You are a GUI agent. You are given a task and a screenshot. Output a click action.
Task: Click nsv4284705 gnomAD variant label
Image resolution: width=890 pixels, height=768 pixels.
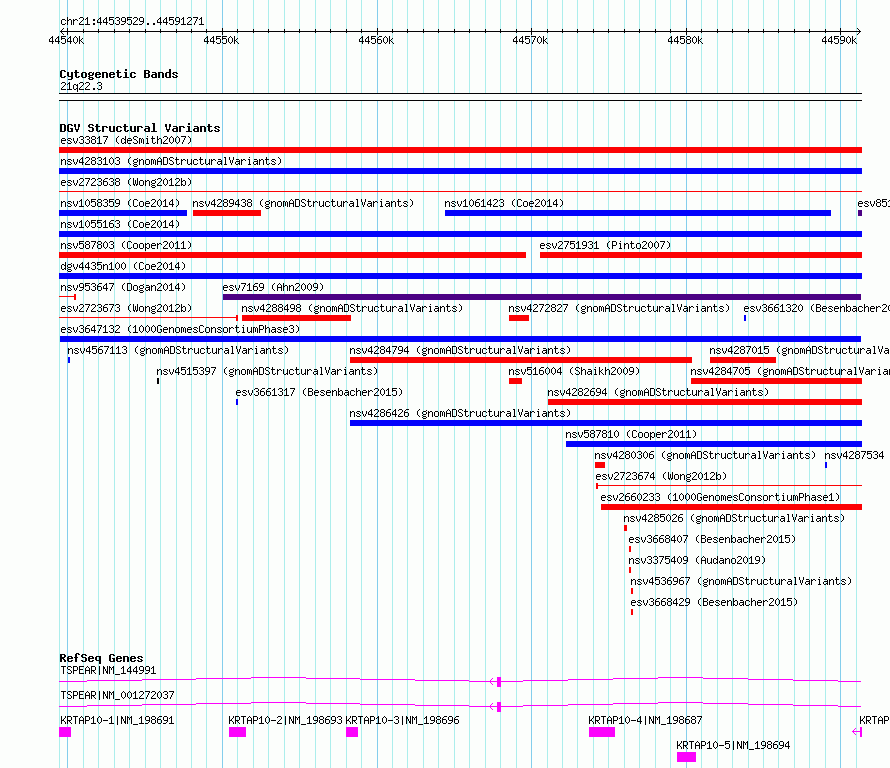(x=790, y=371)
